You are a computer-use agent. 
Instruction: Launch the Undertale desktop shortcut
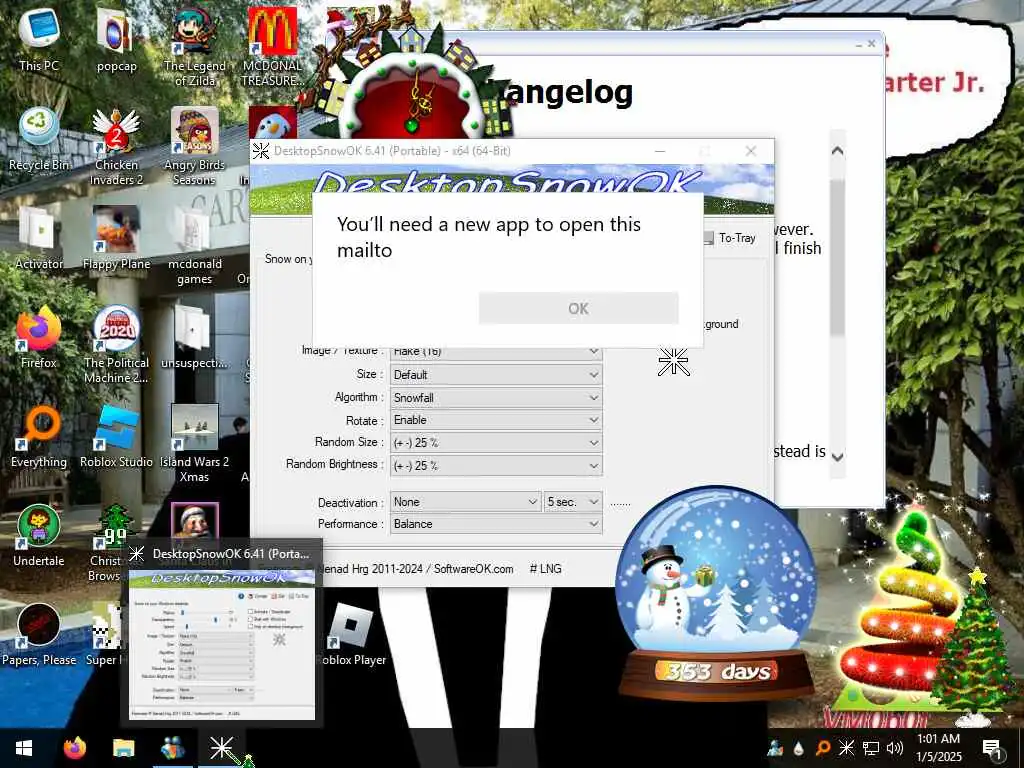tap(39, 536)
